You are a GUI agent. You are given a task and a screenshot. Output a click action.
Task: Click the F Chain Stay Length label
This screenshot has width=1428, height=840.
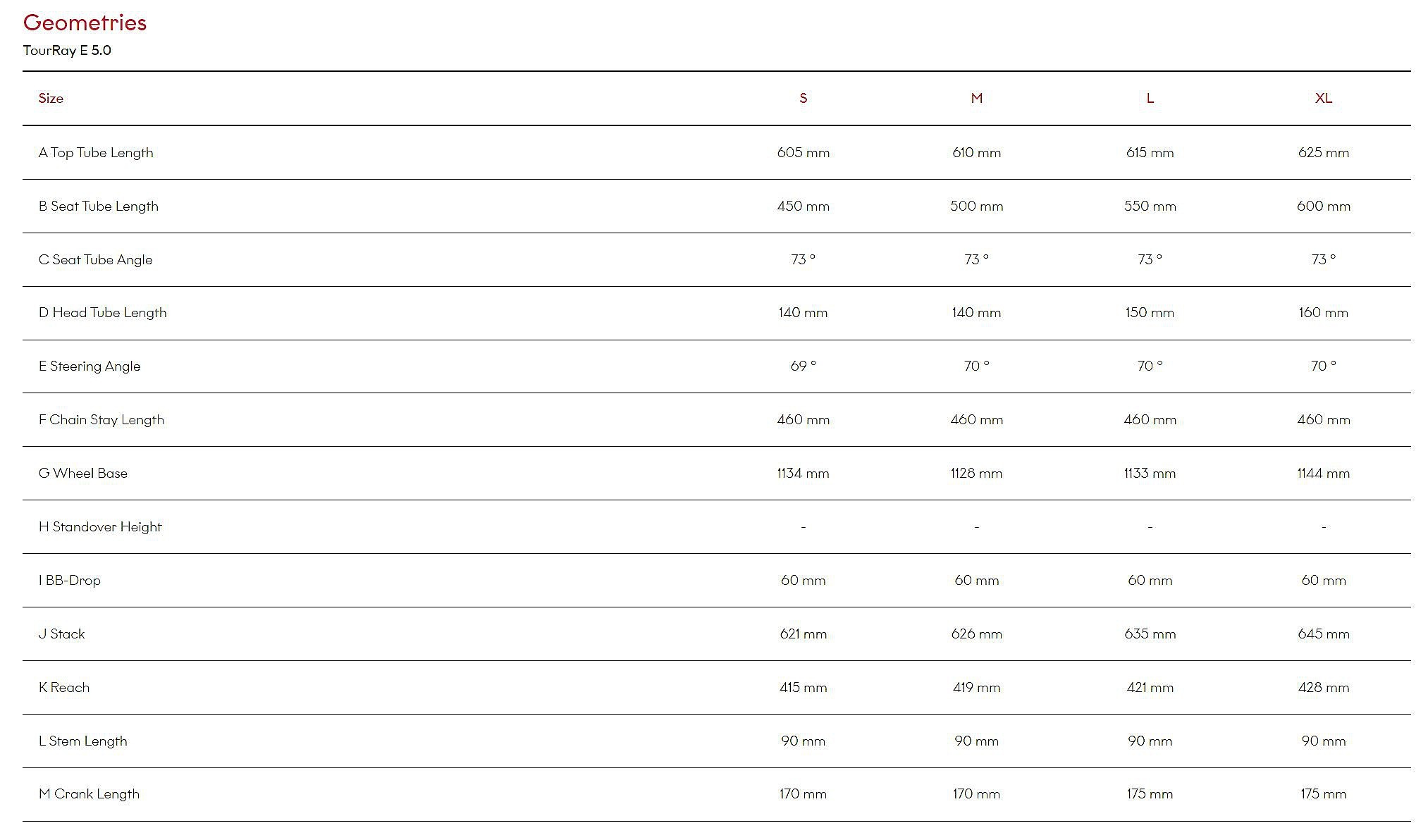(x=101, y=419)
